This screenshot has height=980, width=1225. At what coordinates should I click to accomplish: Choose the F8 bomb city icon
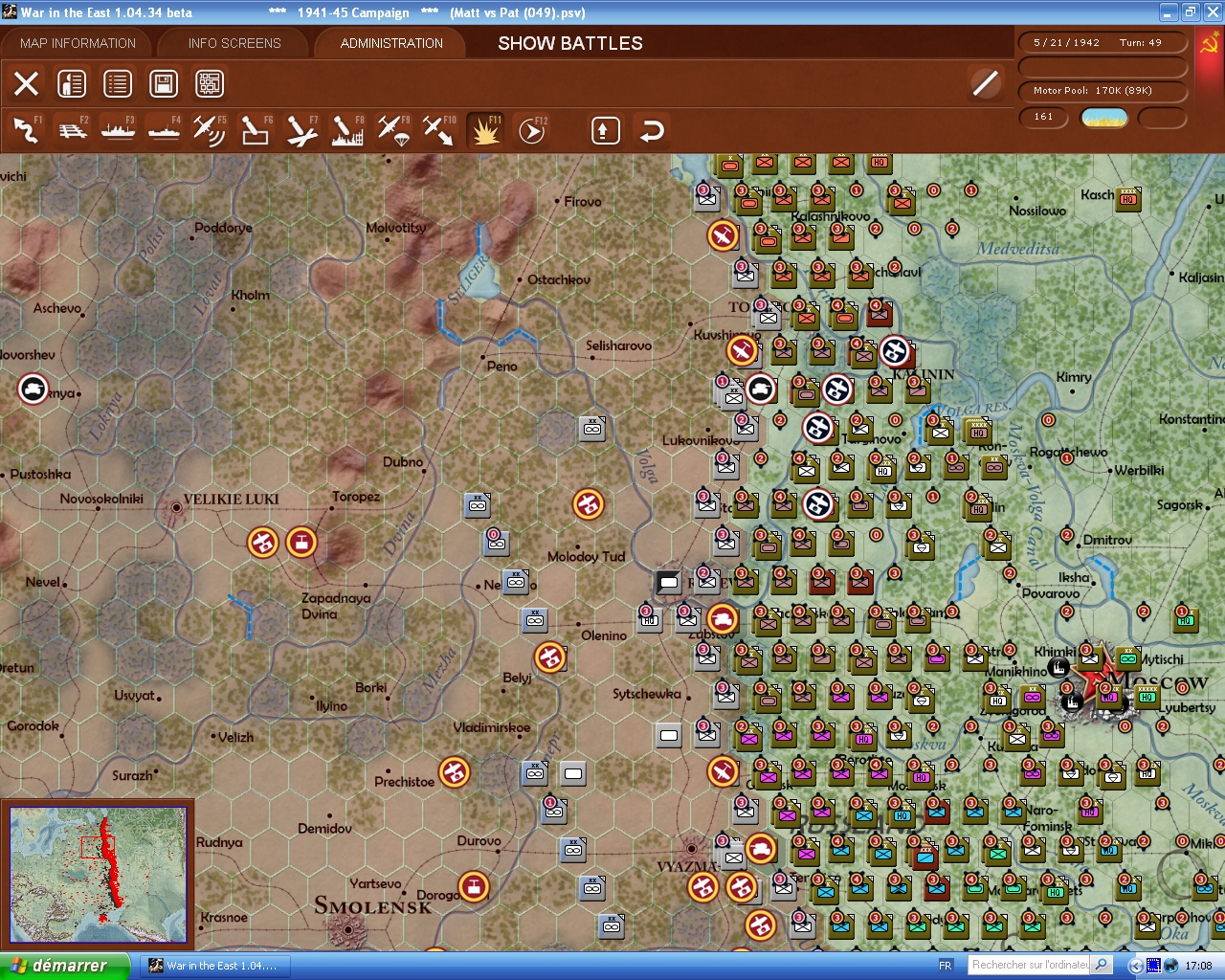(347, 130)
